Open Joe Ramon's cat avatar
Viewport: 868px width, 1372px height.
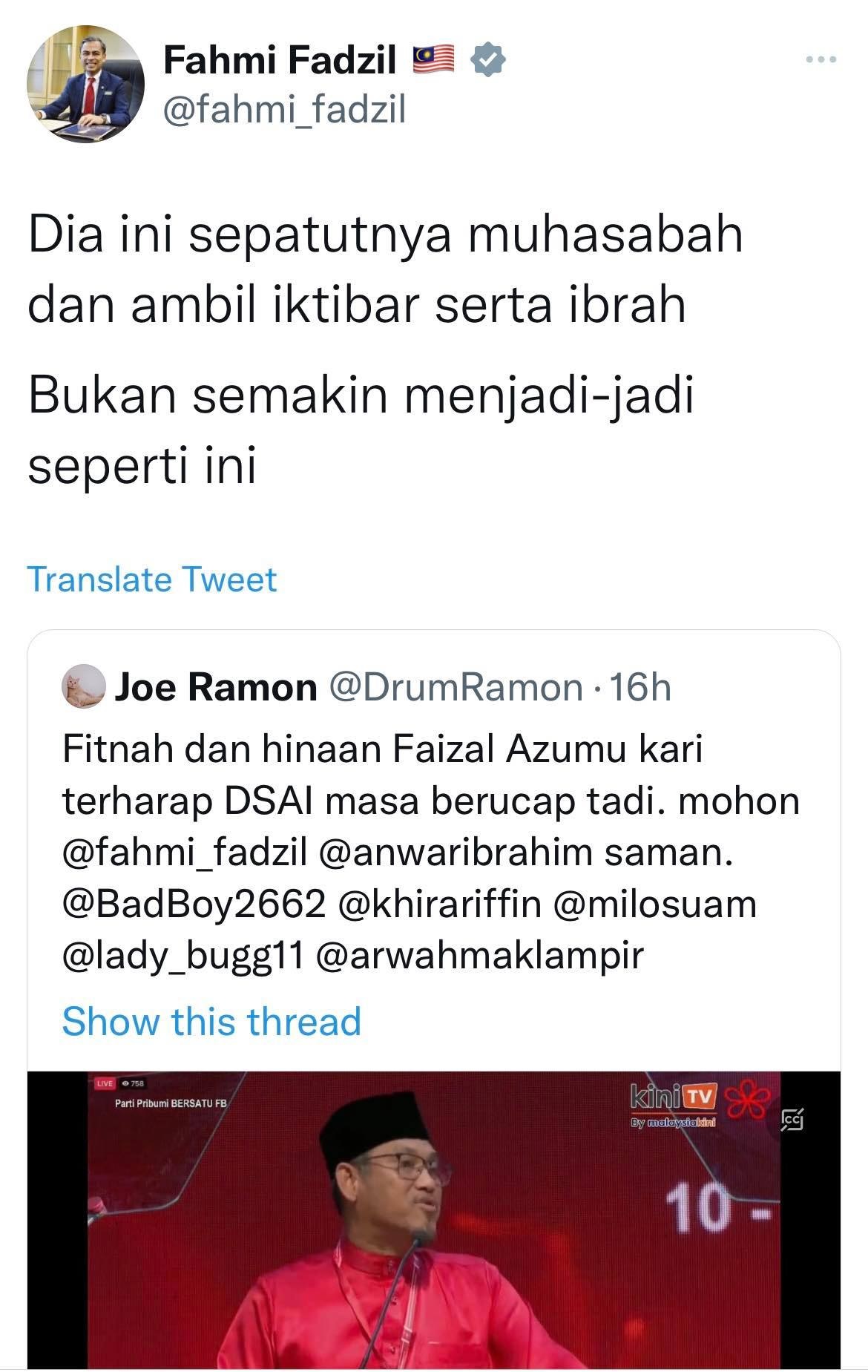click(x=83, y=686)
